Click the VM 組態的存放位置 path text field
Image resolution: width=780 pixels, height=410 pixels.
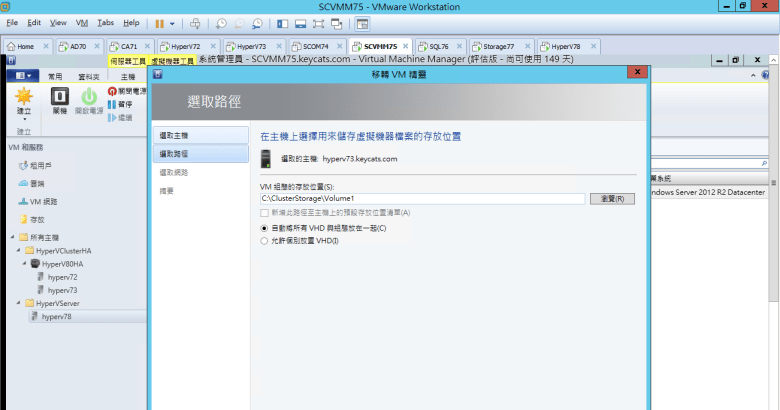click(x=422, y=199)
